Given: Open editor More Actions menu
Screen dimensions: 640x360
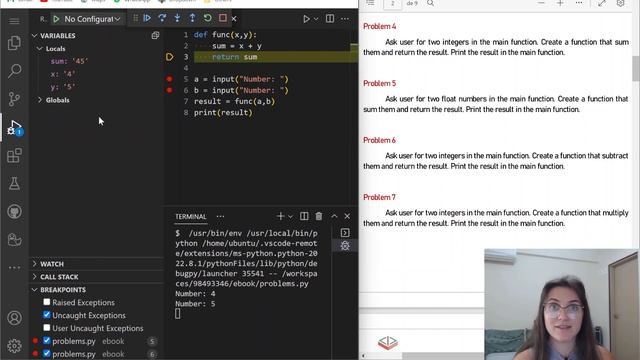Looking at the screenshot, I should (x=345, y=19).
